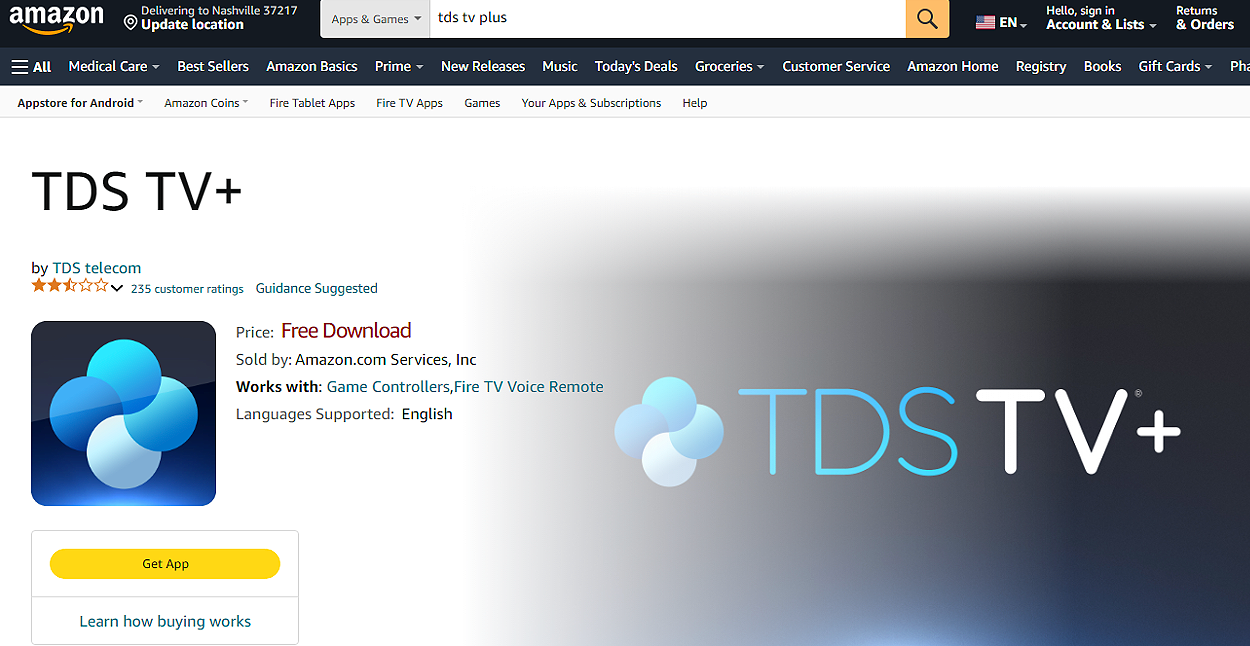Open the Prime dropdown menu
Screen dimensions: 1250x646
pos(398,66)
